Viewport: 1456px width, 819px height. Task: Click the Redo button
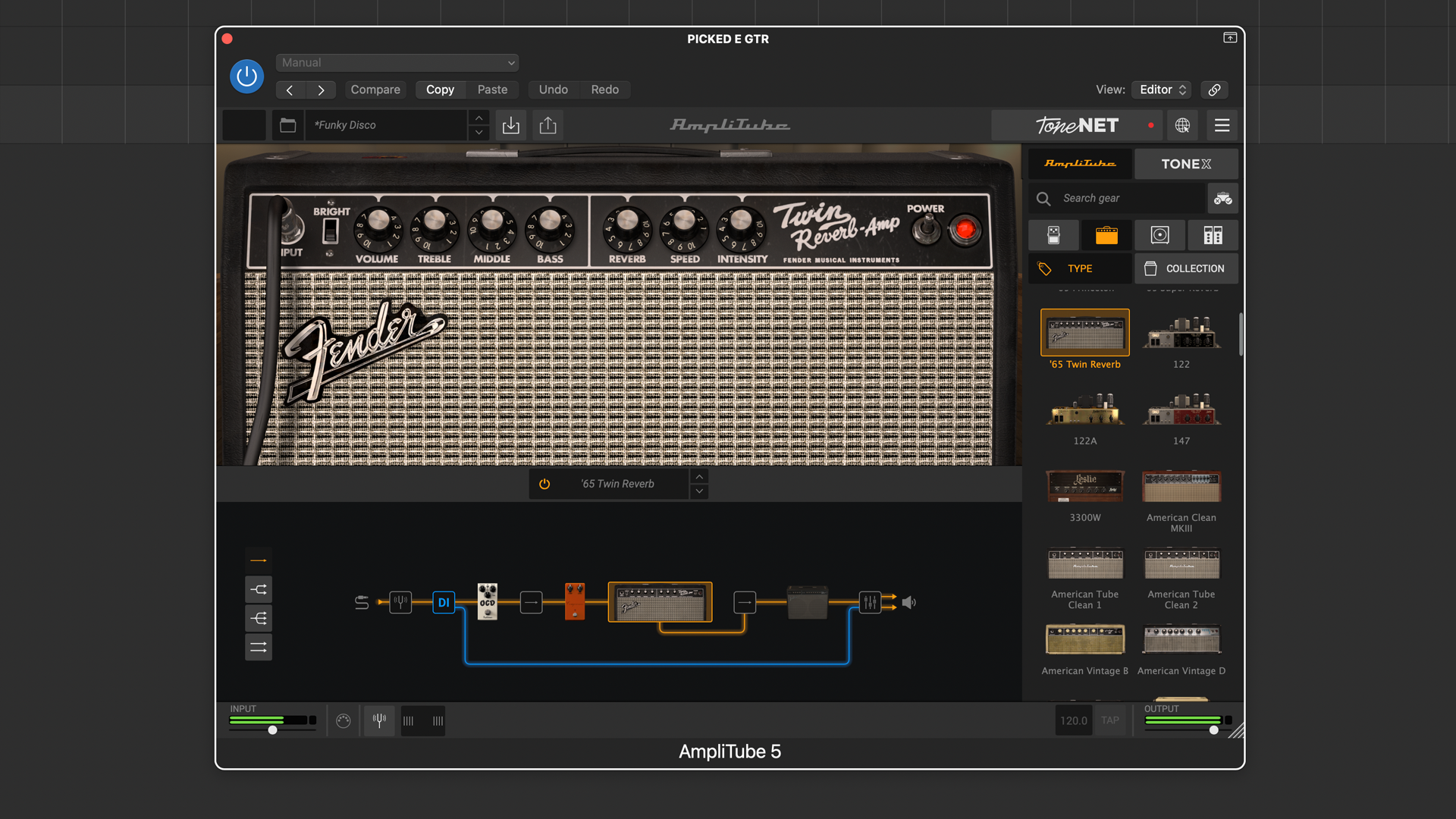click(x=605, y=90)
